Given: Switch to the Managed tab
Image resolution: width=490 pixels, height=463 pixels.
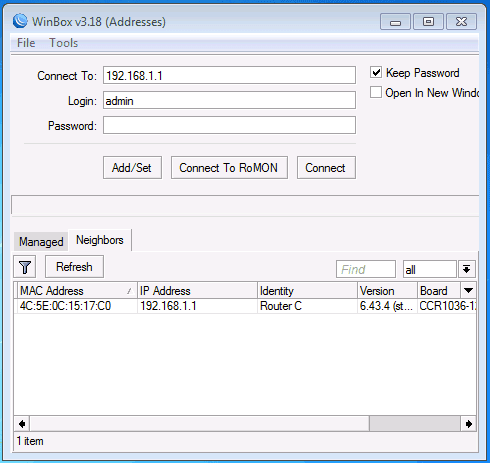Looking at the screenshot, I should 41,242.
